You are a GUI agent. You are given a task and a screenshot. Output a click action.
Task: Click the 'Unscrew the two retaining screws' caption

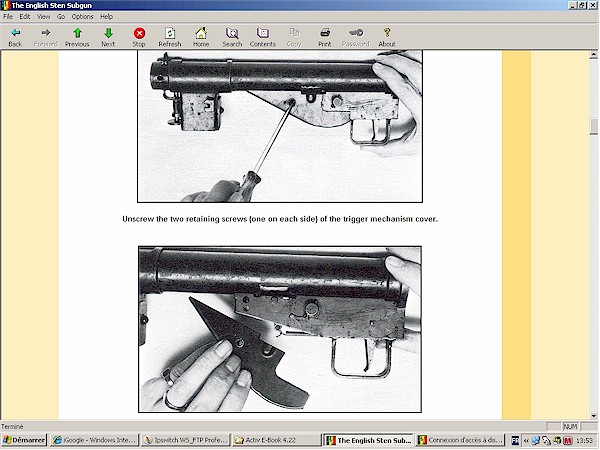click(x=280, y=219)
